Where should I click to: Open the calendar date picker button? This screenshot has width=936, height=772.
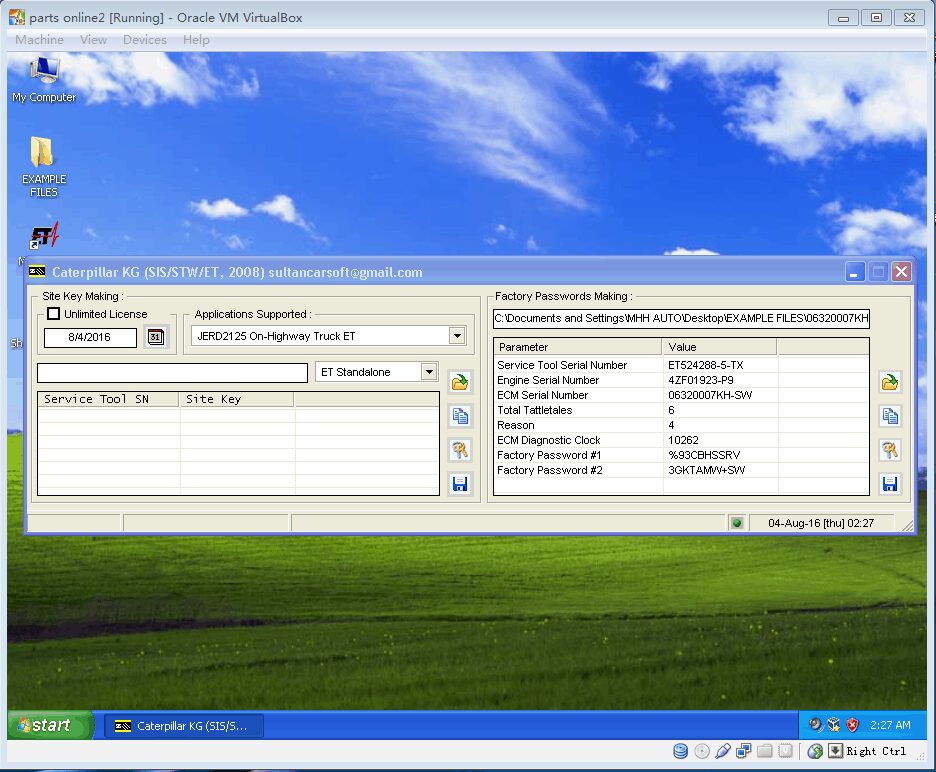pos(156,337)
